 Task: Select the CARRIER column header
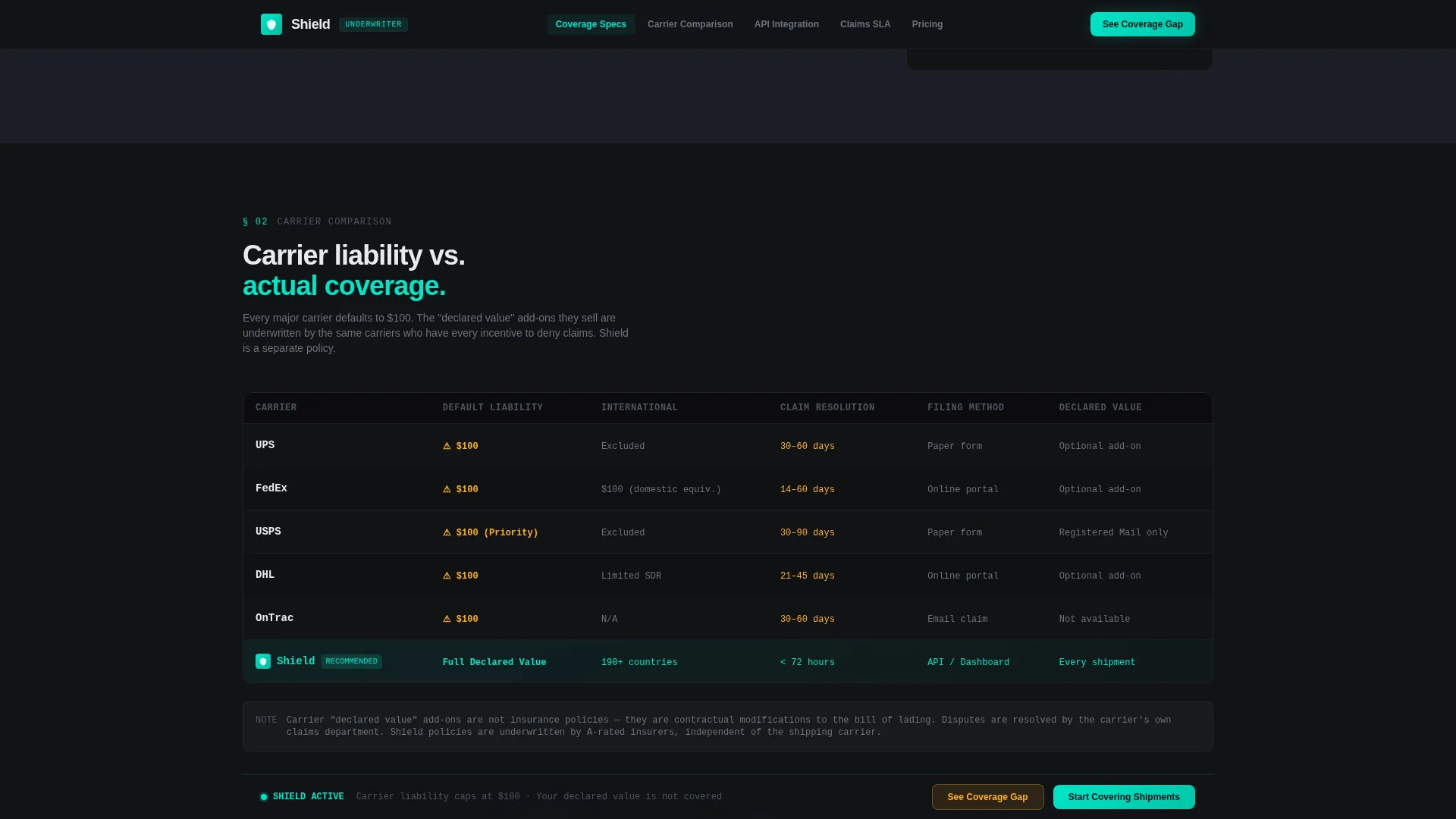coord(276,408)
